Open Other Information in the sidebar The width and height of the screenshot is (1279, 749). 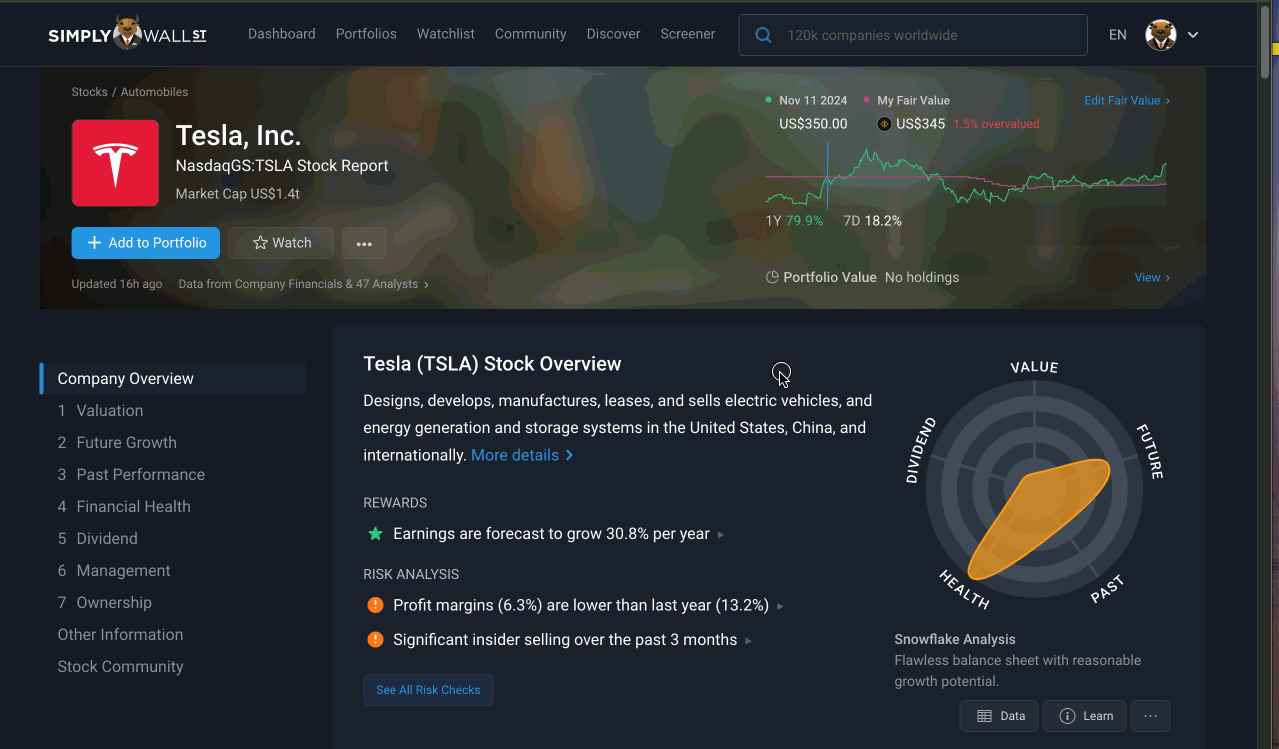point(120,634)
